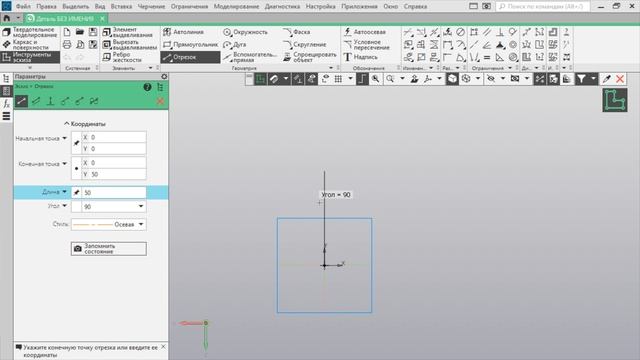
Task: Select the Скругление fillet tool
Action: point(305,44)
